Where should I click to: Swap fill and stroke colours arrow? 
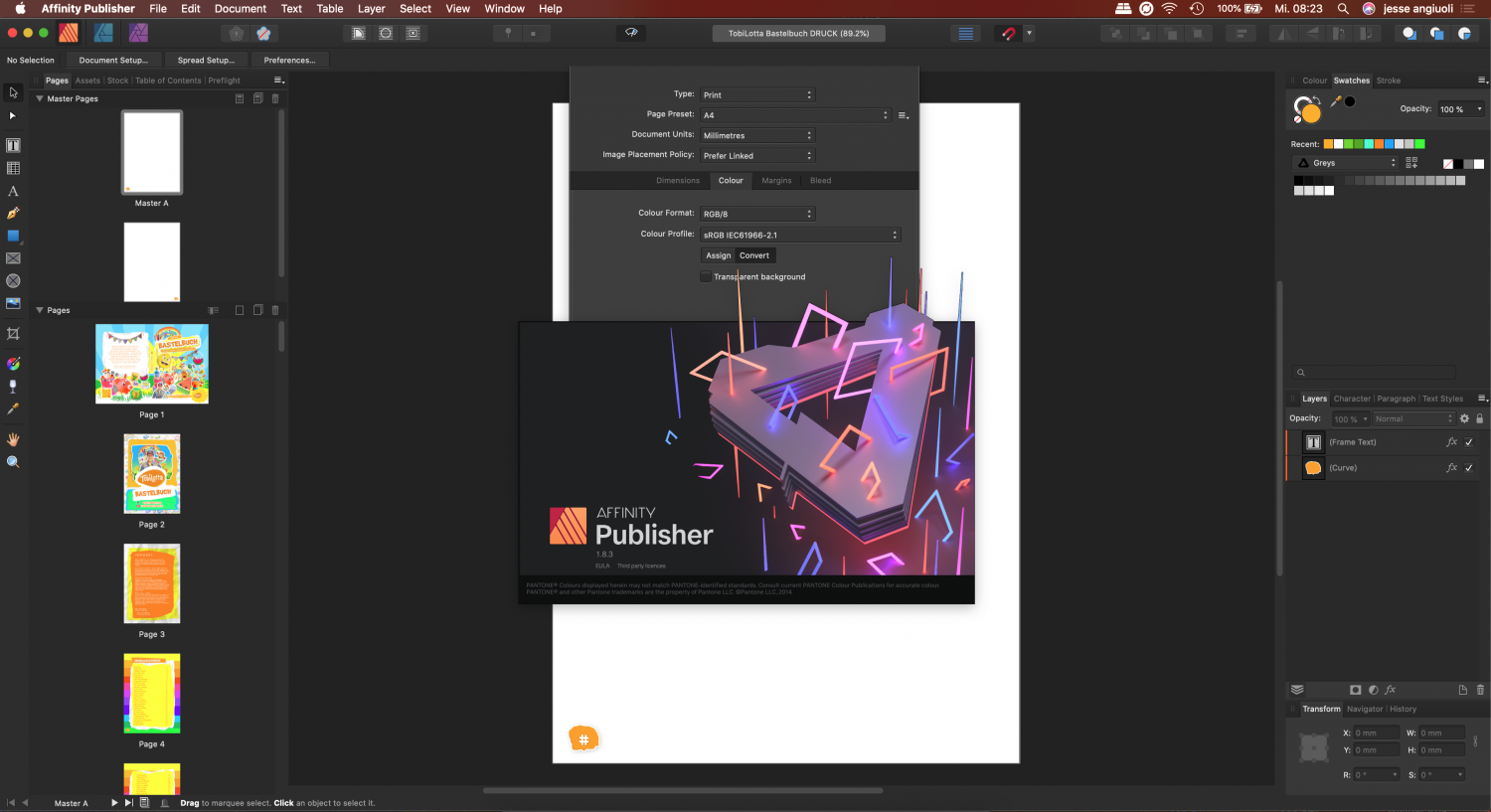pos(1316,100)
